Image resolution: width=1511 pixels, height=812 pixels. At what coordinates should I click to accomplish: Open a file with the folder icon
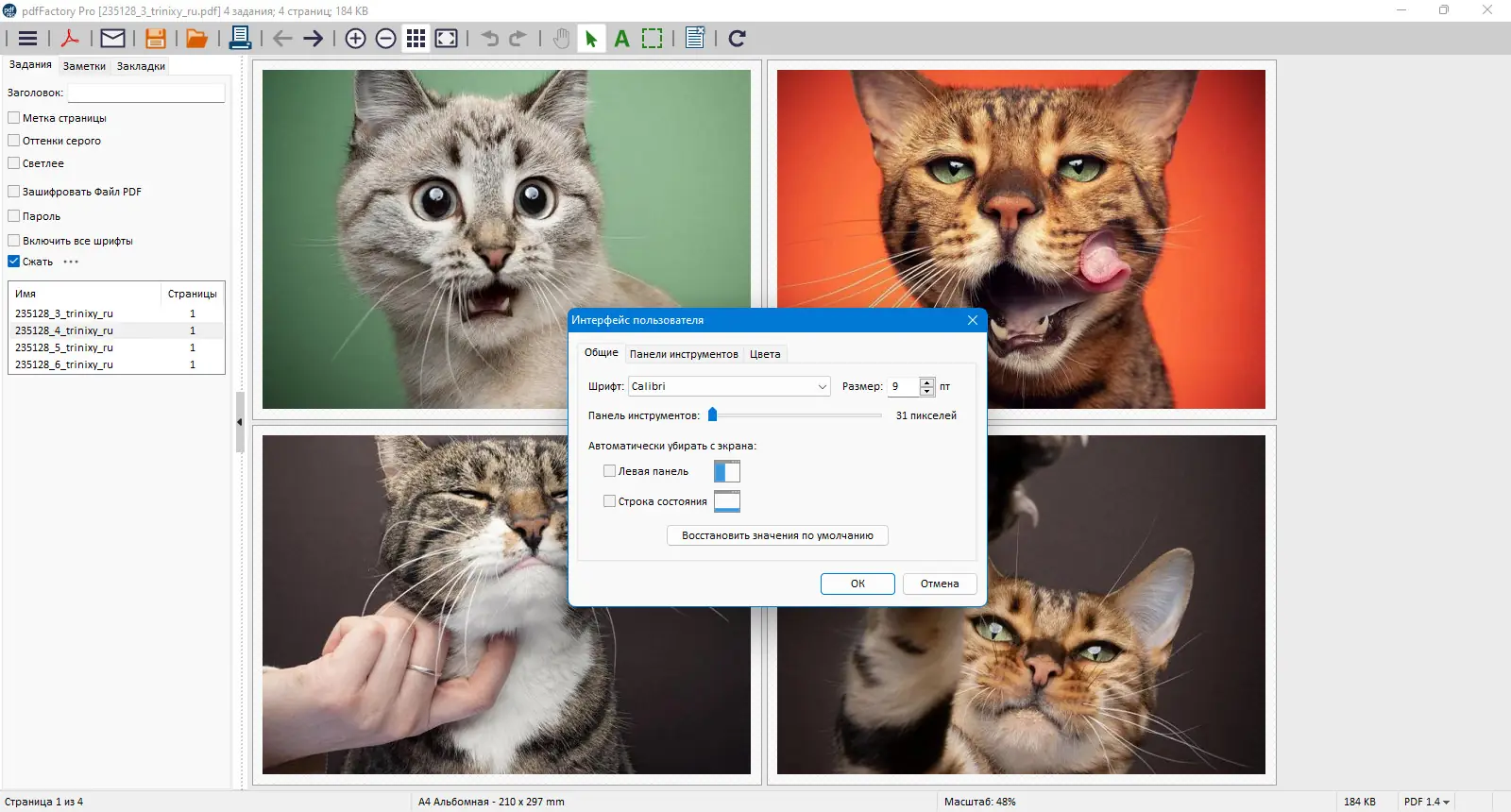[x=196, y=39]
